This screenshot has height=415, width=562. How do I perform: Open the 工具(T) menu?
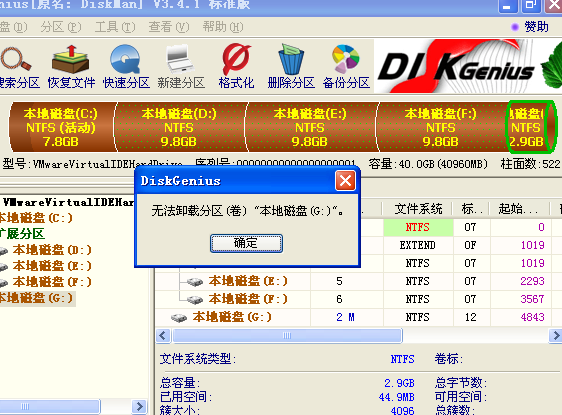tap(115, 27)
